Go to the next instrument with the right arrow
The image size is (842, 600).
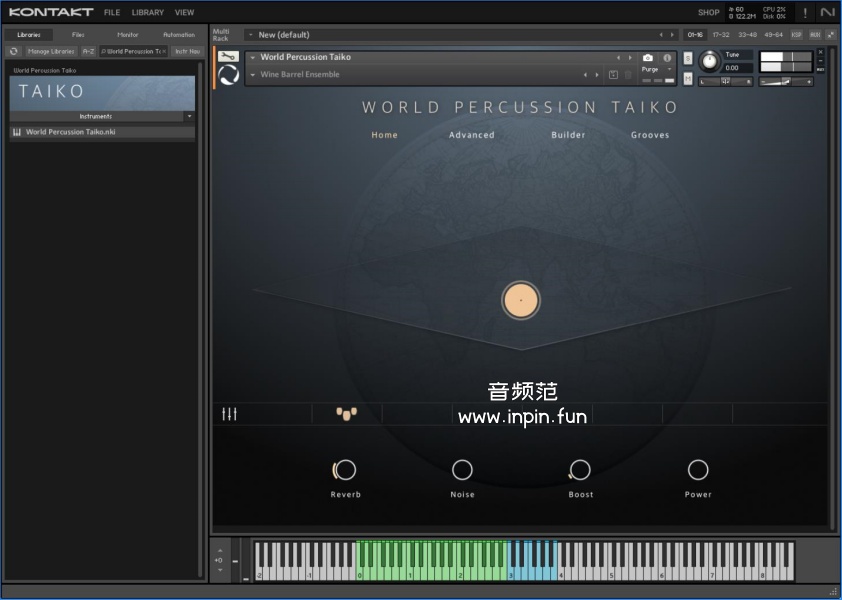coord(630,57)
